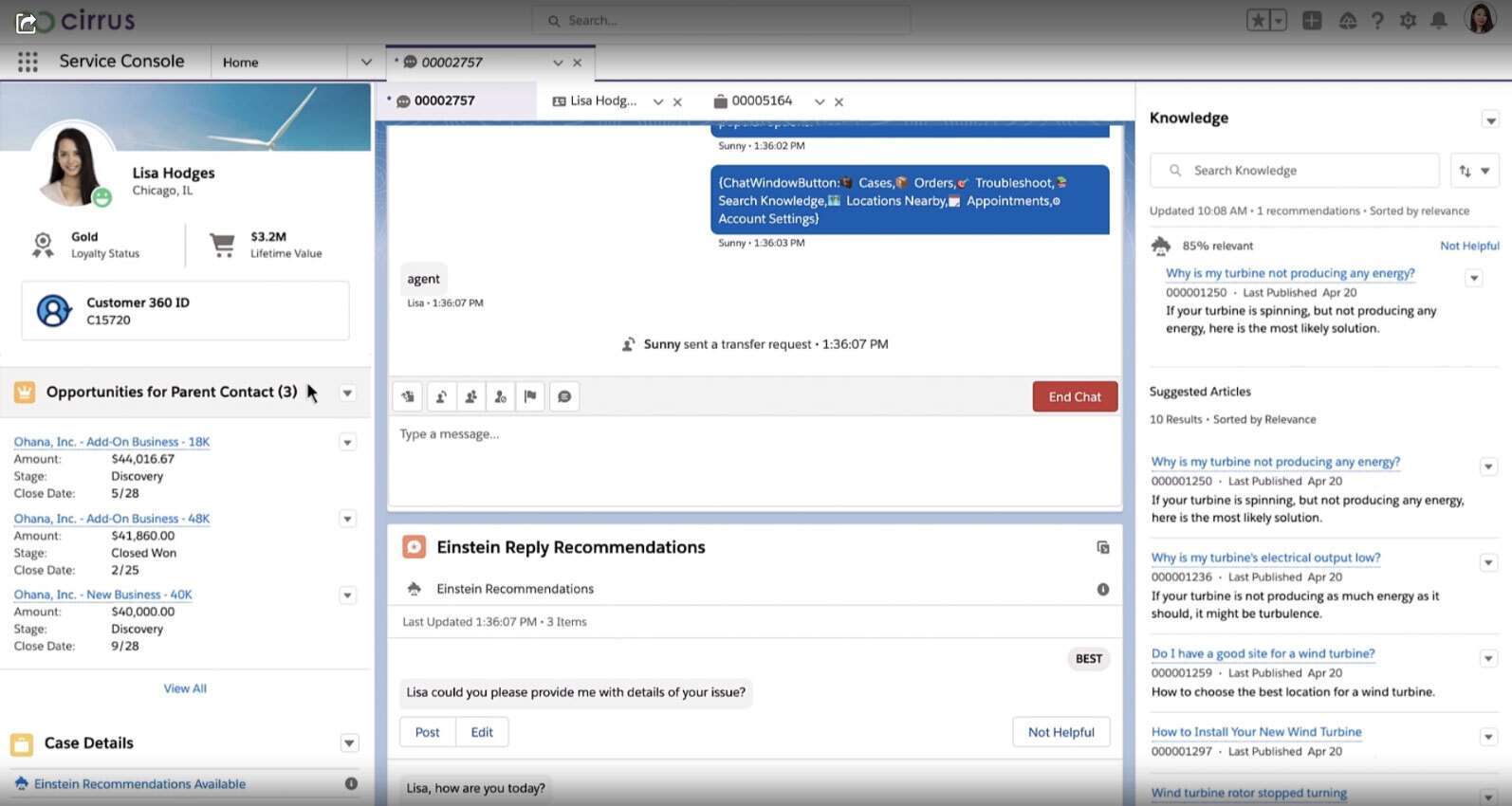Click the Type a message box

tap(754, 459)
